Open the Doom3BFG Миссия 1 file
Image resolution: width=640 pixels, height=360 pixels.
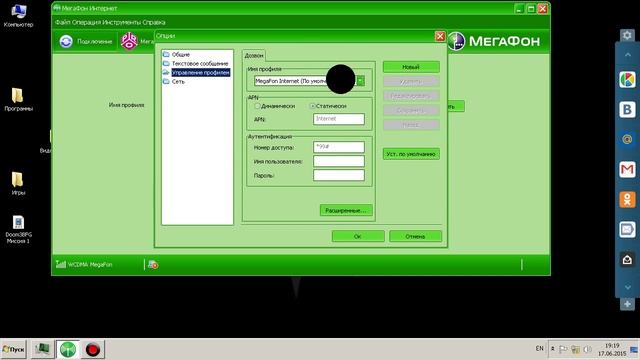point(18,229)
